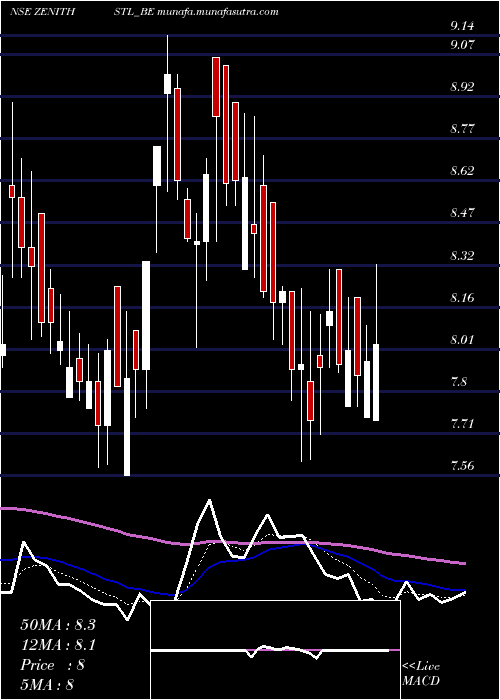This screenshot has height=700, width=500.
Task: Click the NSE ZENITH STL_BE chart title
Action: click(144, 11)
